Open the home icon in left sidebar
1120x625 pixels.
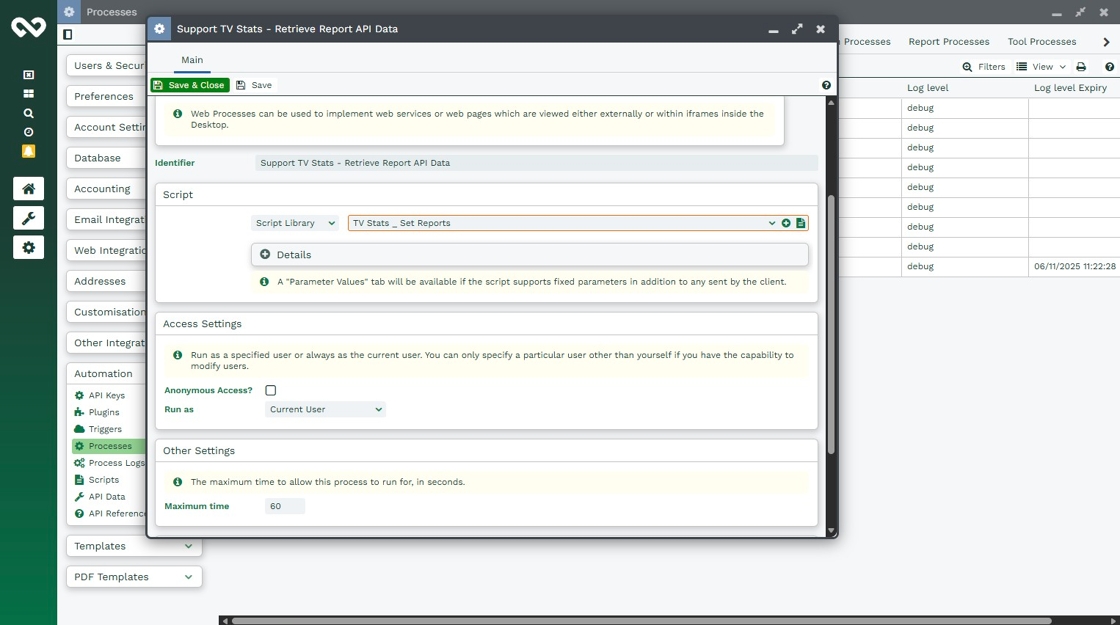click(28, 189)
